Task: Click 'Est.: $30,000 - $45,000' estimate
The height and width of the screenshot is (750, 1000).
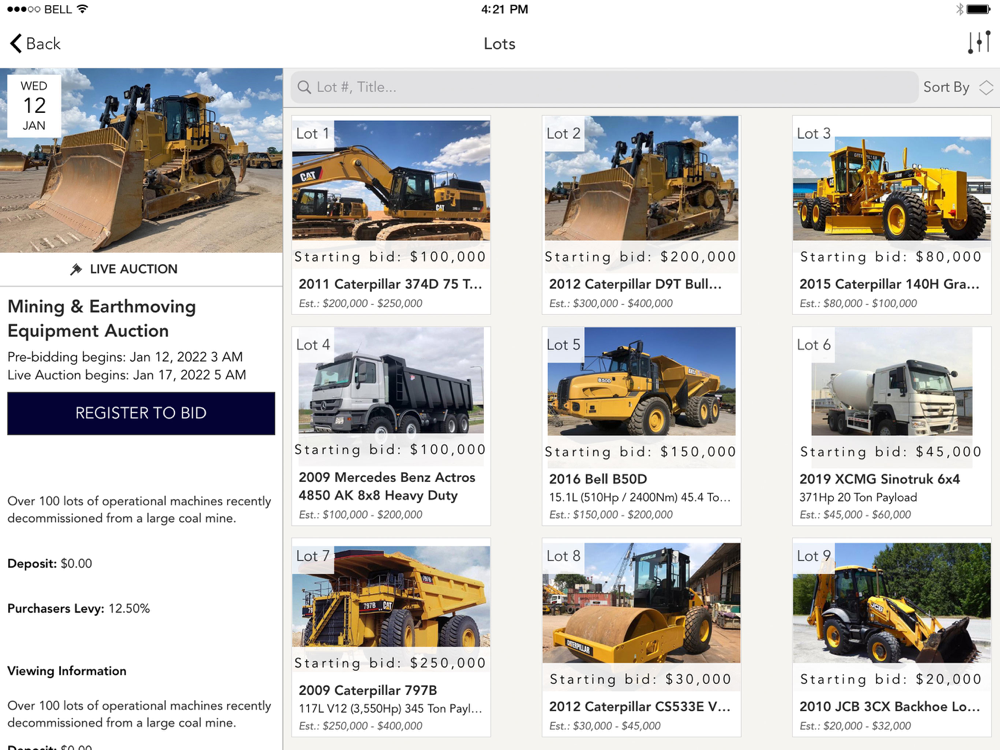Action: [605, 726]
